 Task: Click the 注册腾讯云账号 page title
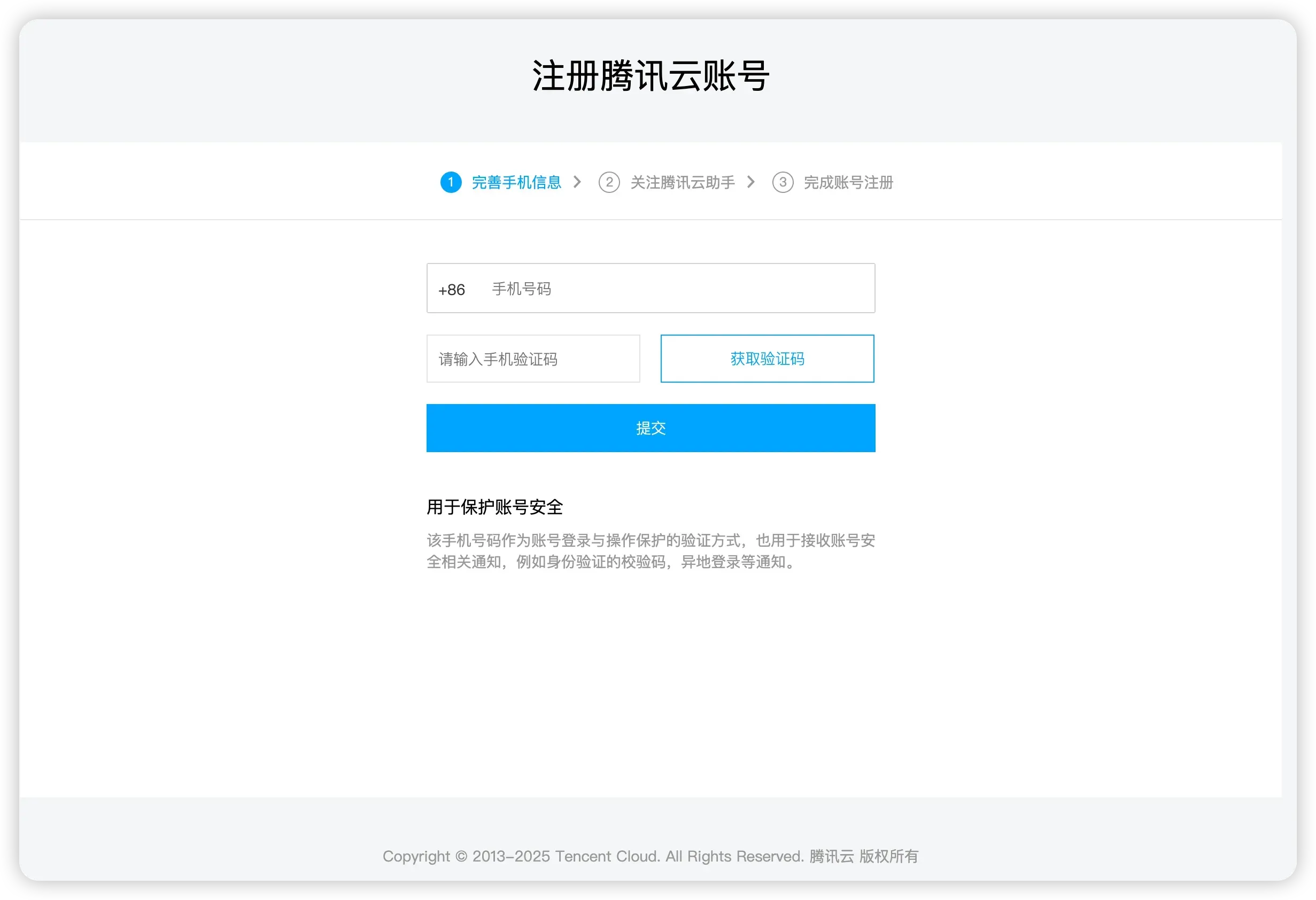point(651,76)
